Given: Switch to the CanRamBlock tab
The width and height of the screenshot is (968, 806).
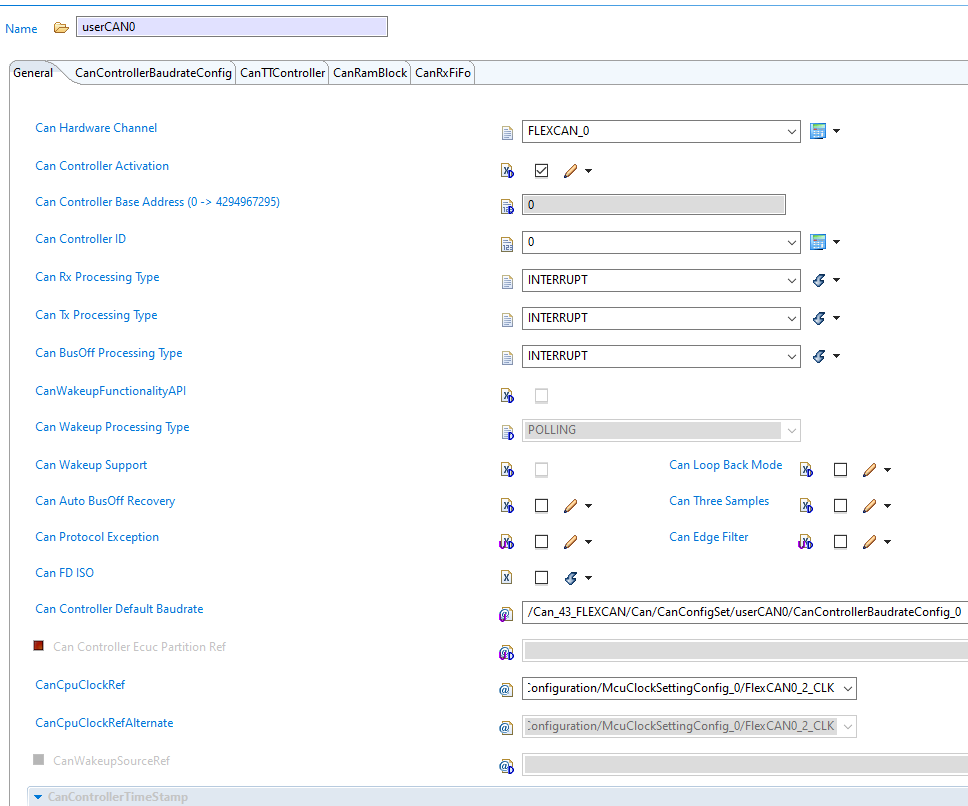Looking at the screenshot, I should 370,73.
